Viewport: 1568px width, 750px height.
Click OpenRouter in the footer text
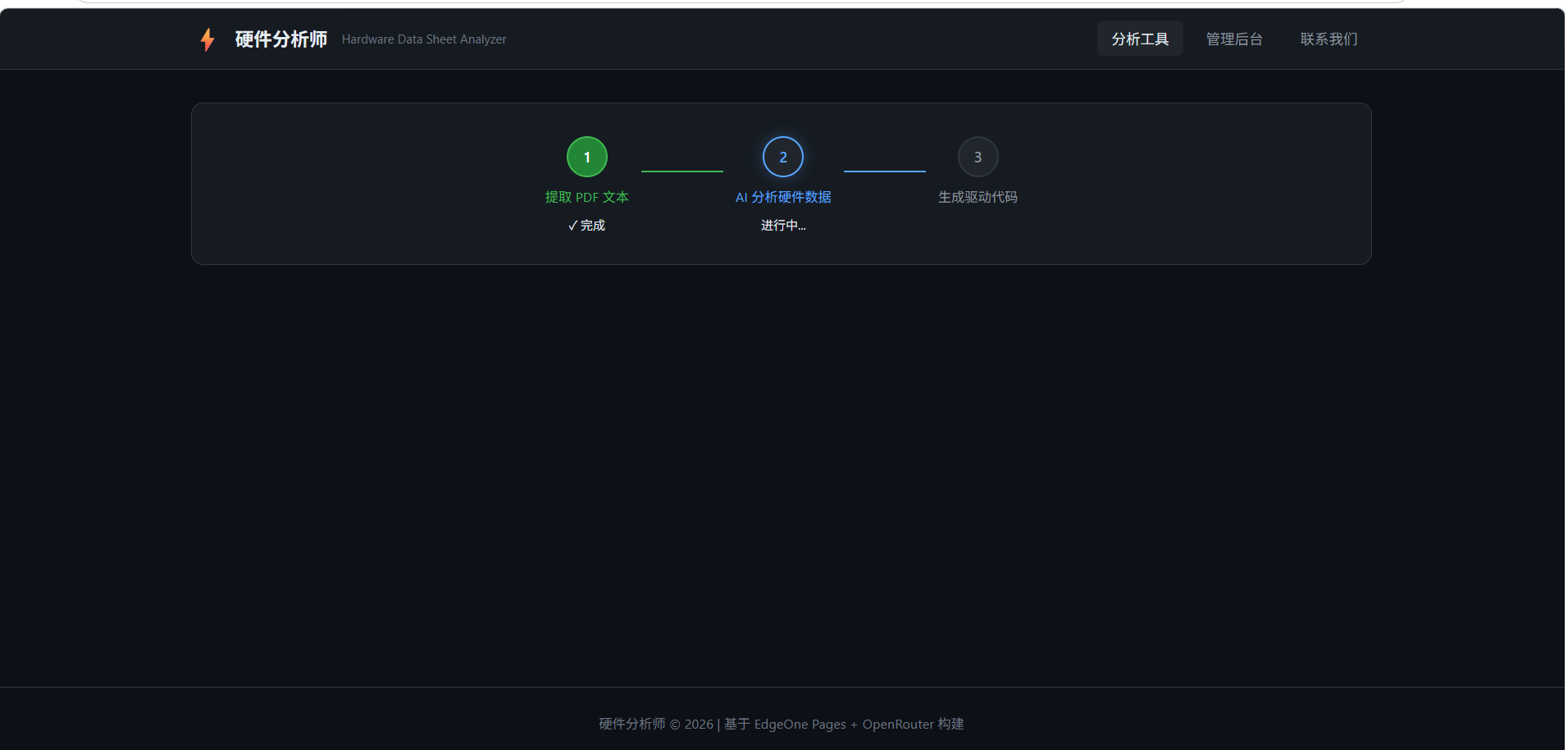898,724
